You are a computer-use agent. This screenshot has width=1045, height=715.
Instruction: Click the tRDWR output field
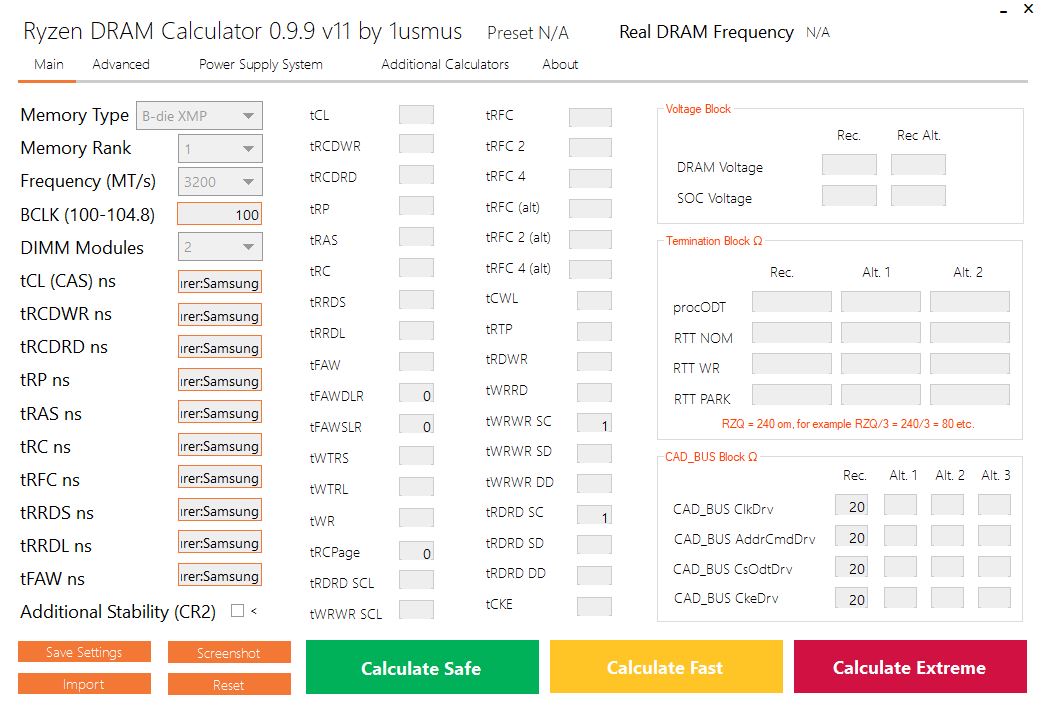tap(594, 361)
